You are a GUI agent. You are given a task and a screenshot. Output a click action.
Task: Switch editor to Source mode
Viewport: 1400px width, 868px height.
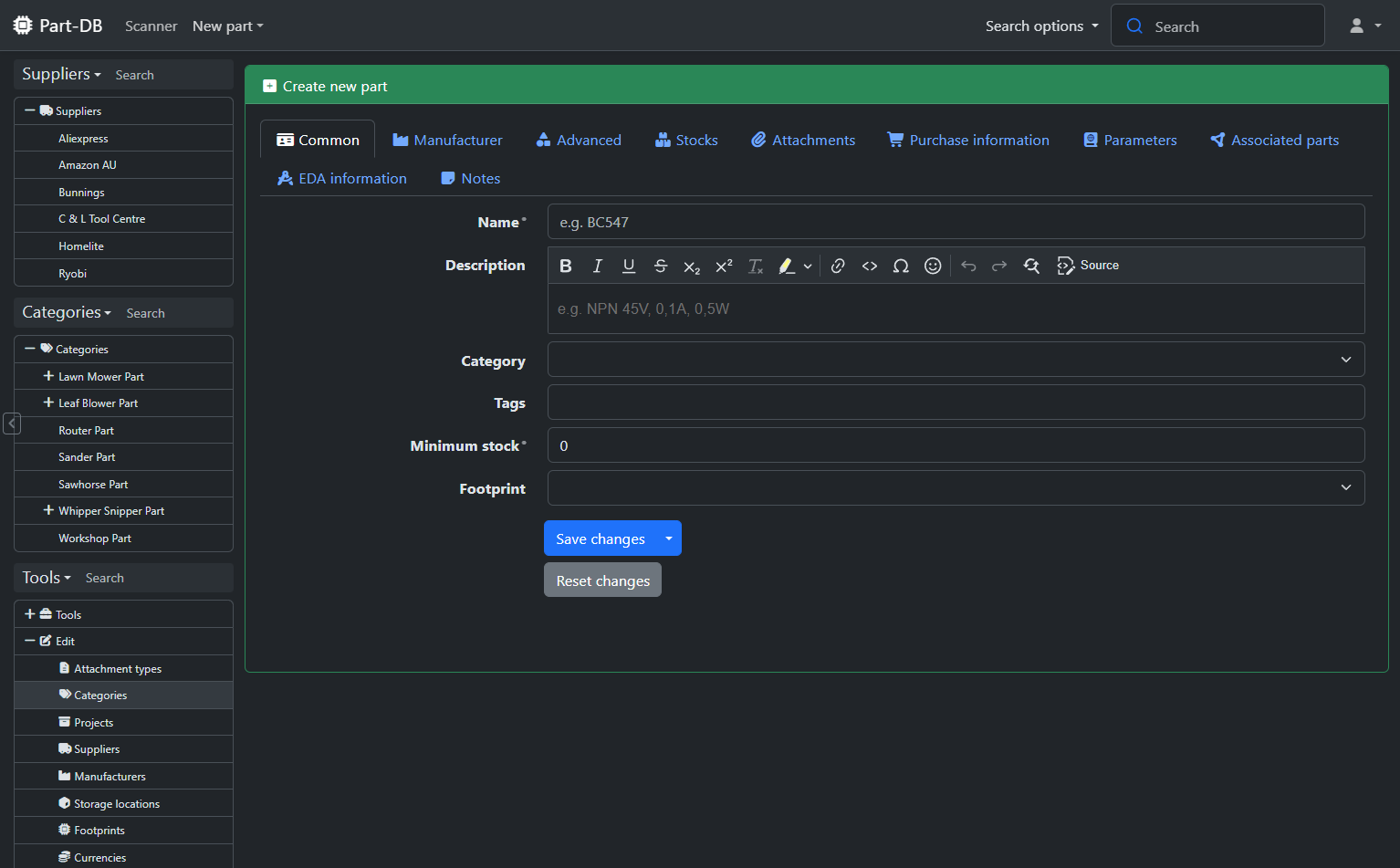click(x=1088, y=266)
